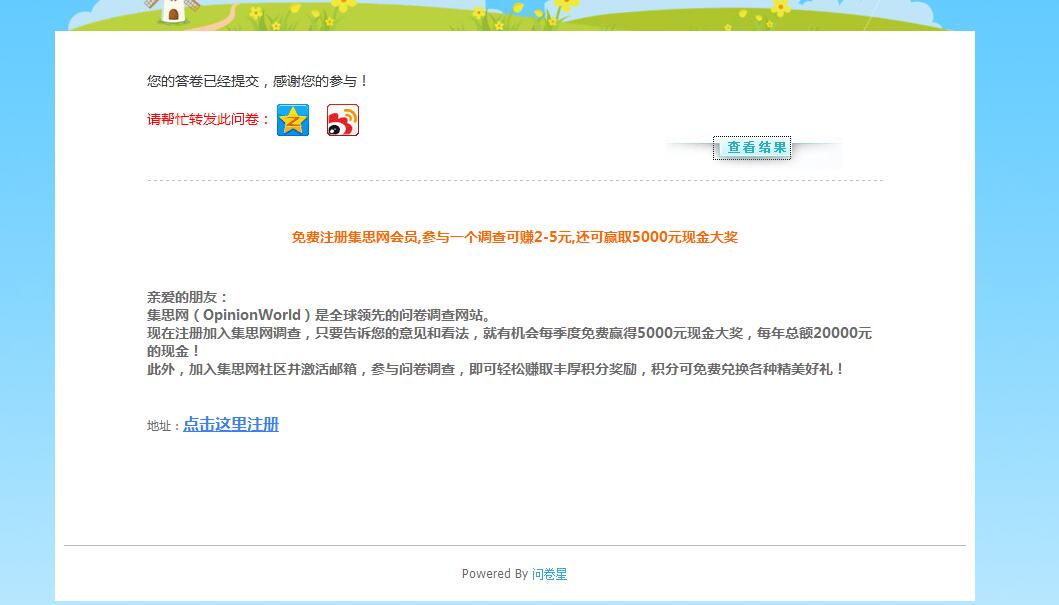Click the line starting 现在注册加入集思网调查
The image size is (1059, 605).
click(509, 333)
